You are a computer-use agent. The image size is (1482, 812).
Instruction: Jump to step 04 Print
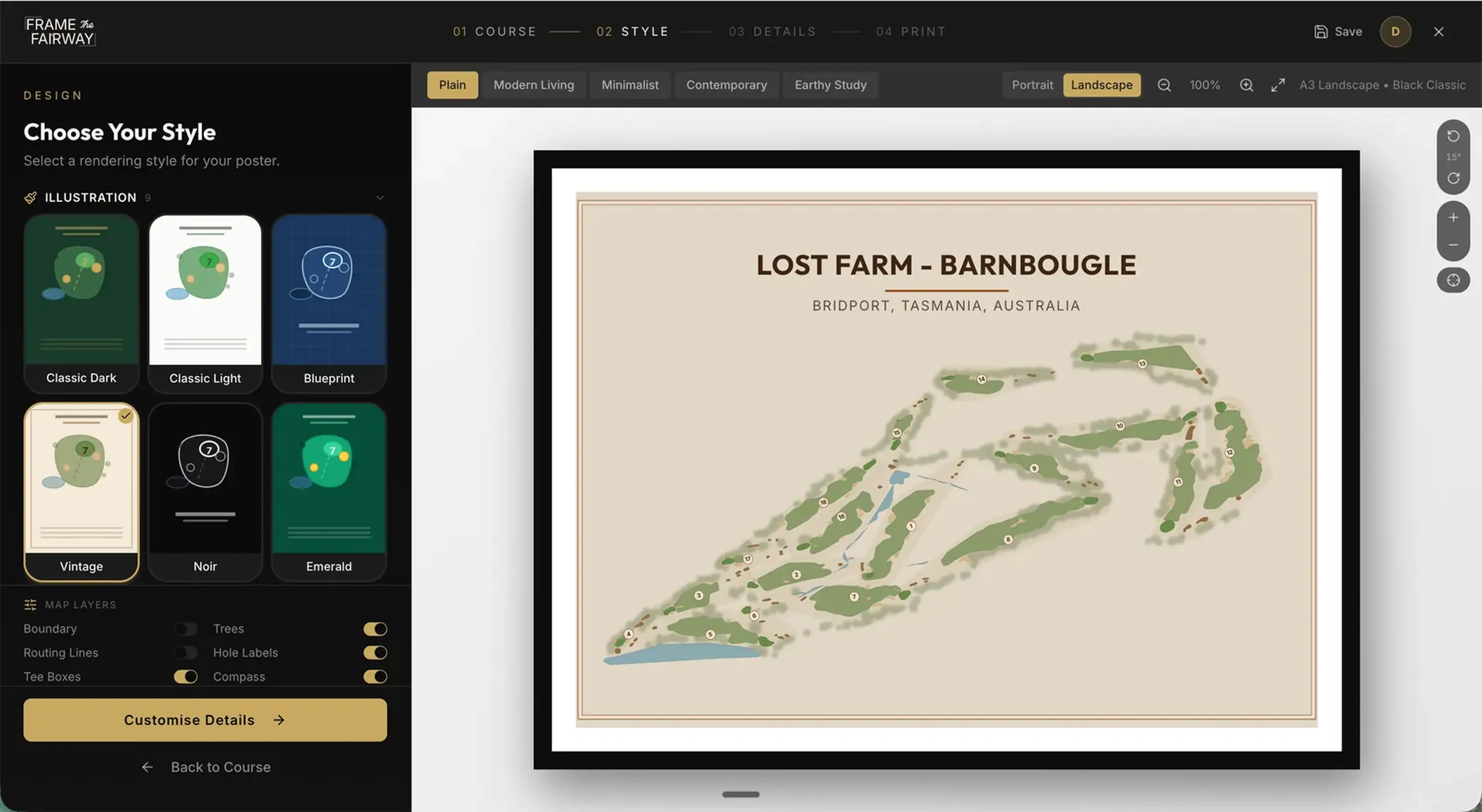click(911, 32)
